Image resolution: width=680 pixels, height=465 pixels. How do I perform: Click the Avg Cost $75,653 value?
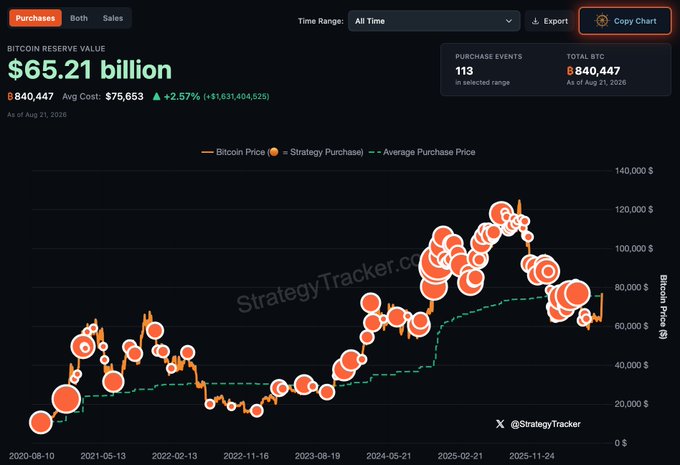pos(124,96)
